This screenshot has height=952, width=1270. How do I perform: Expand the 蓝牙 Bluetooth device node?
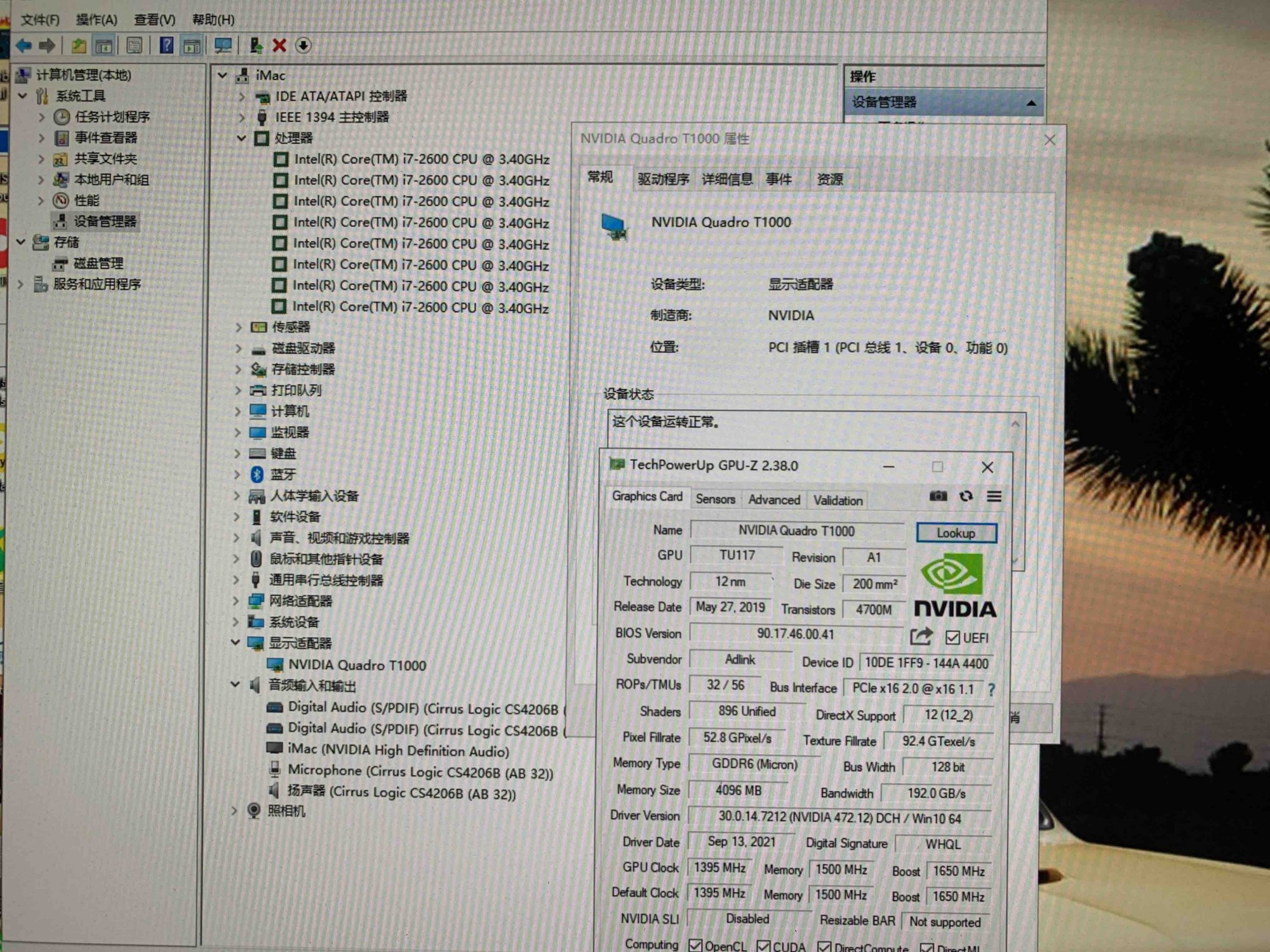pyautogui.click(x=237, y=475)
